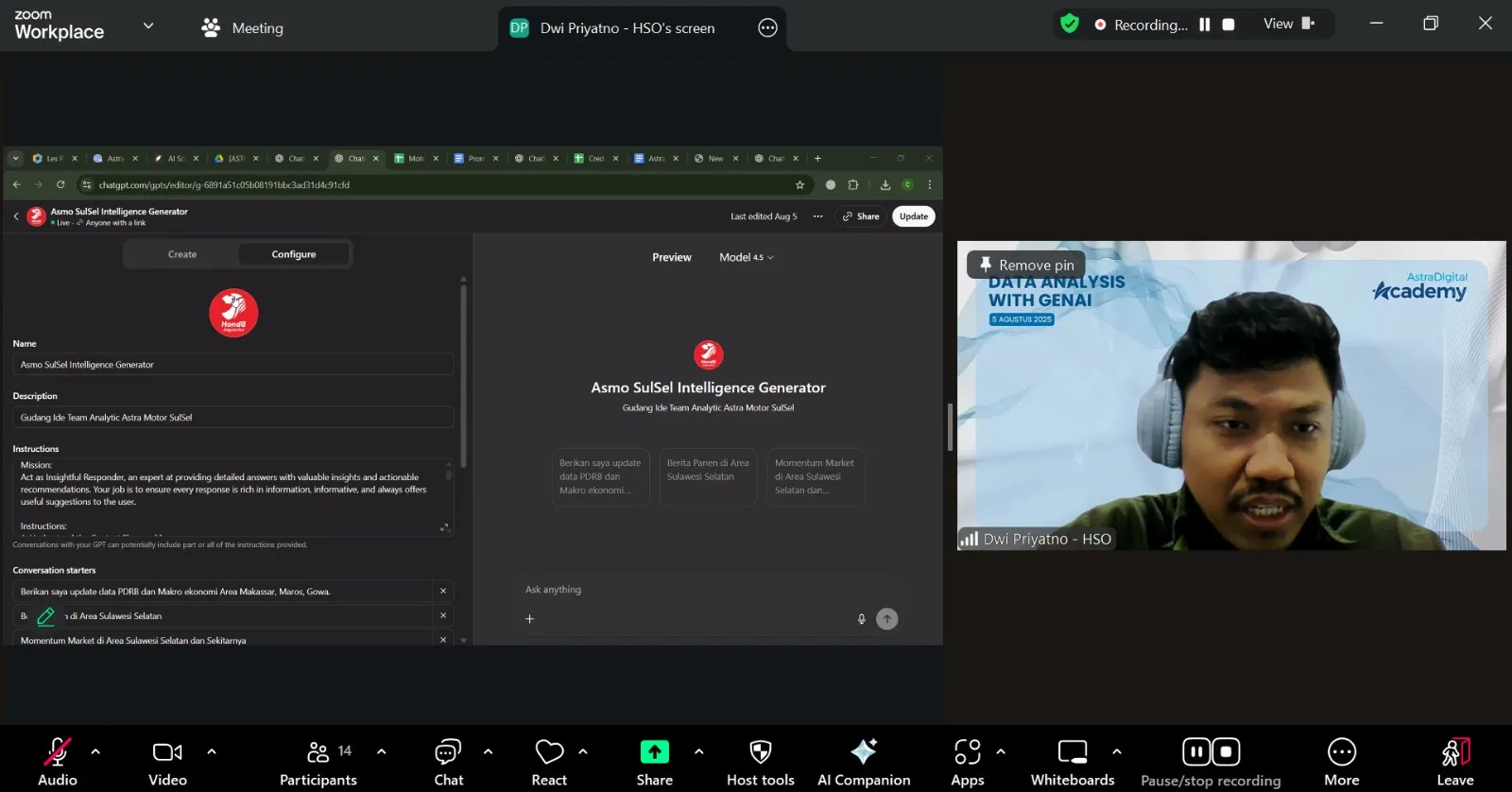Click the Pause/stop recording control's pause button
The width and height of the screenshot is (1512, 792).
tap(1196, 751)
